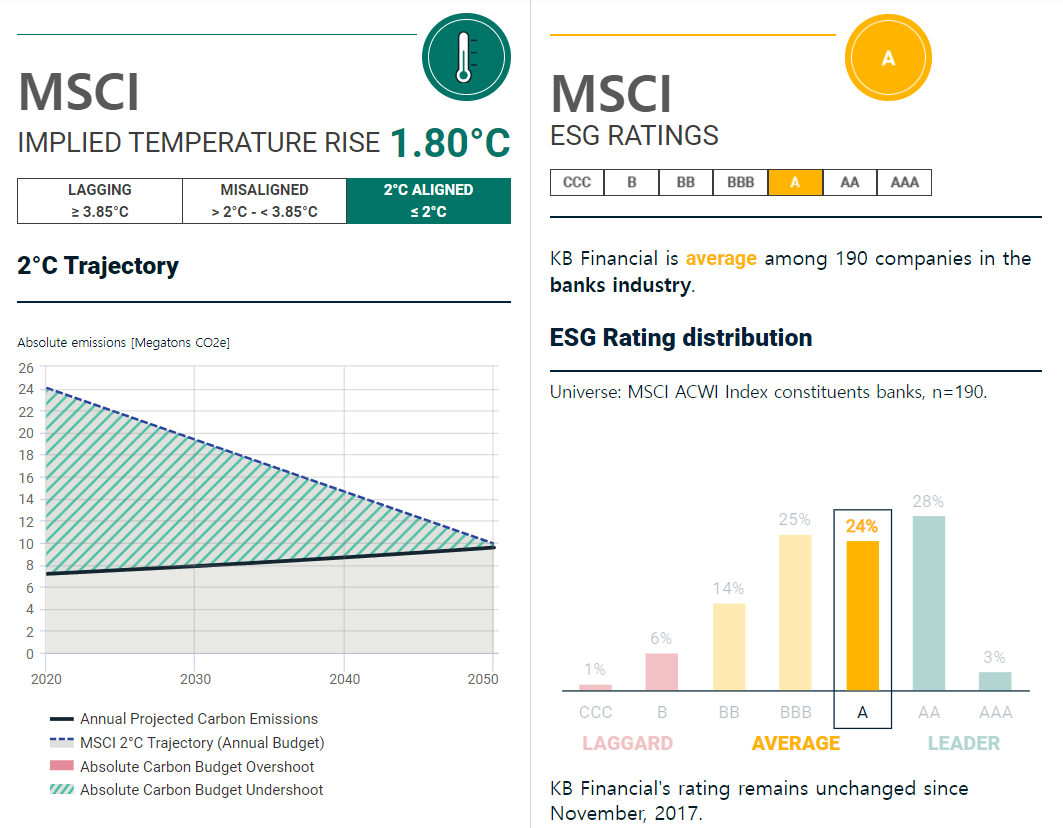This screenshot has width=1063, height=828.
Task: Click the AAA axis label below bars
Action: (995, 712)
